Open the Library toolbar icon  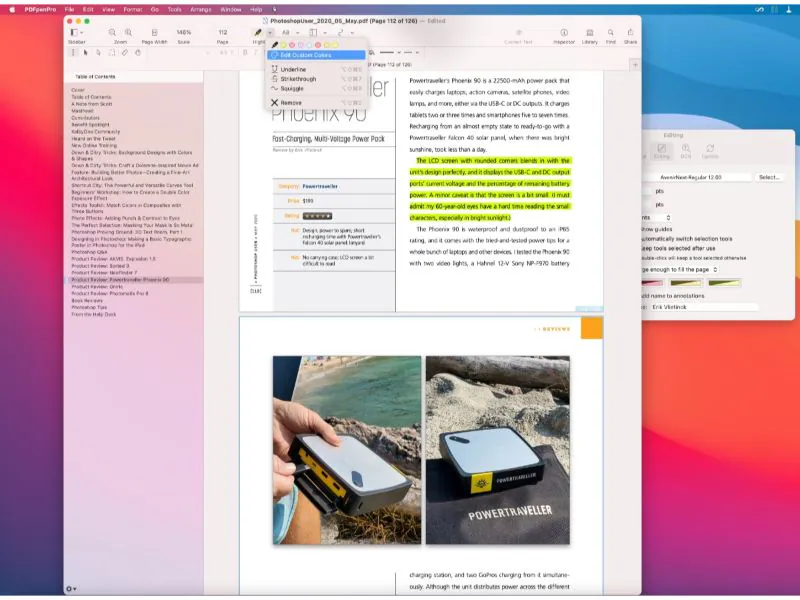(590, 32)
